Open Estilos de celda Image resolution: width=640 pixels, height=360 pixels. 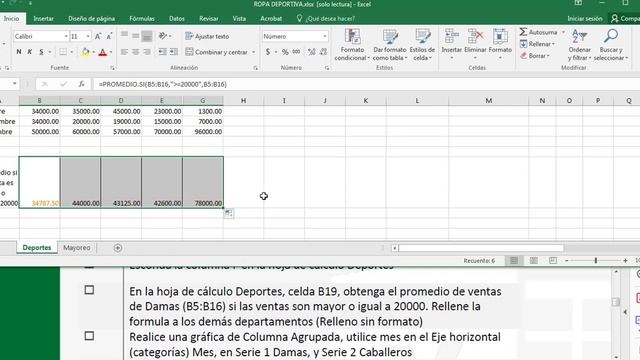(422, 45)
